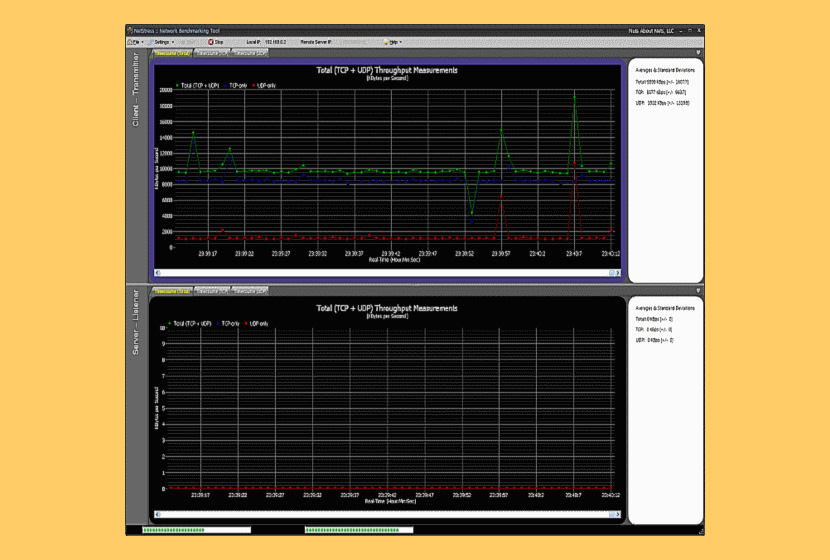Viewport: 830px width, 560px height.
Task: Open the server Timecourse (UDP) tab
Action: click(249, 291)
